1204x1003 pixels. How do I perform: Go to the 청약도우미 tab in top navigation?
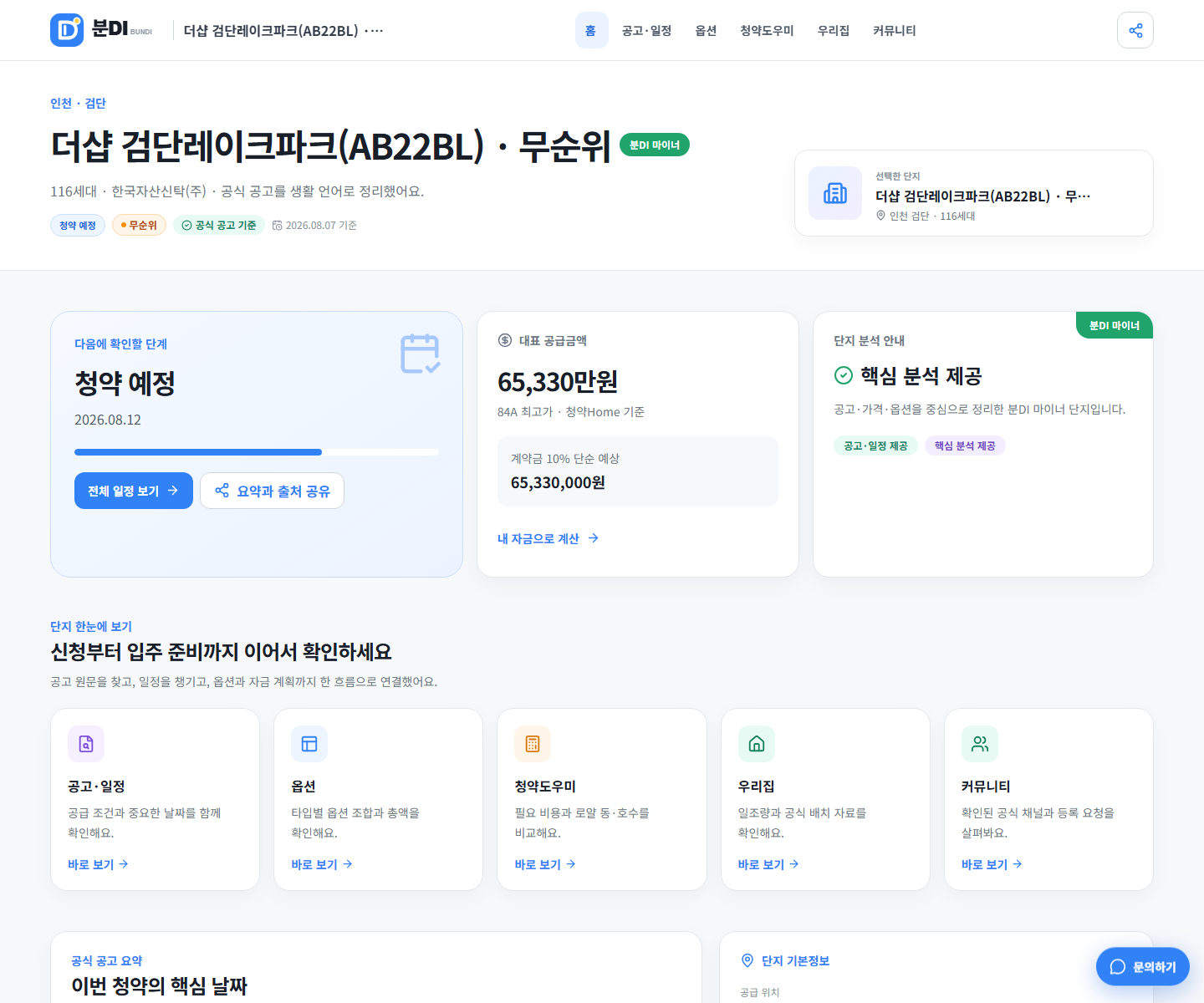[x=767, y=30]
